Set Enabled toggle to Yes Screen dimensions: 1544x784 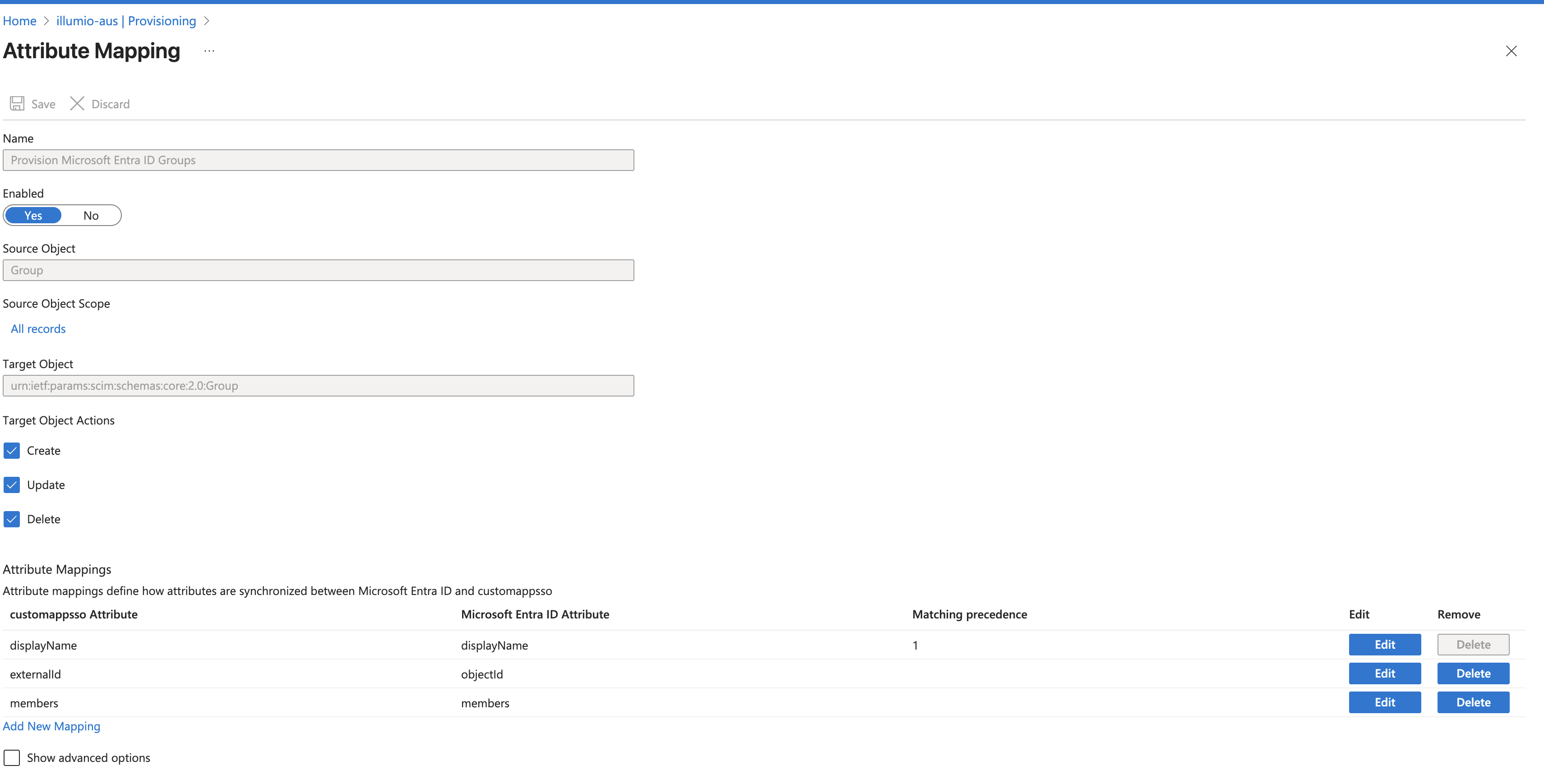(33, 215)
